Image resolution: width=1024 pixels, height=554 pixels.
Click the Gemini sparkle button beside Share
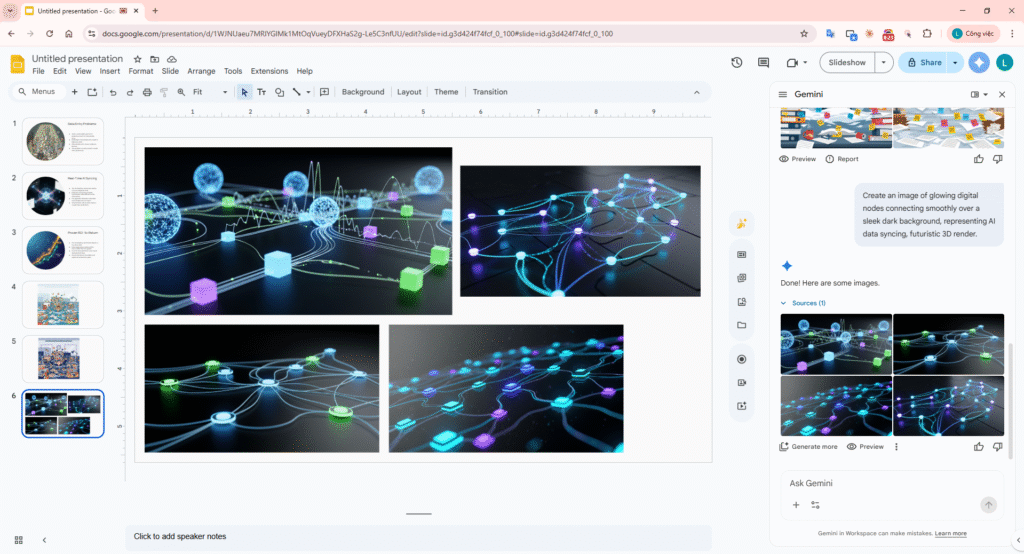[979, 62]
